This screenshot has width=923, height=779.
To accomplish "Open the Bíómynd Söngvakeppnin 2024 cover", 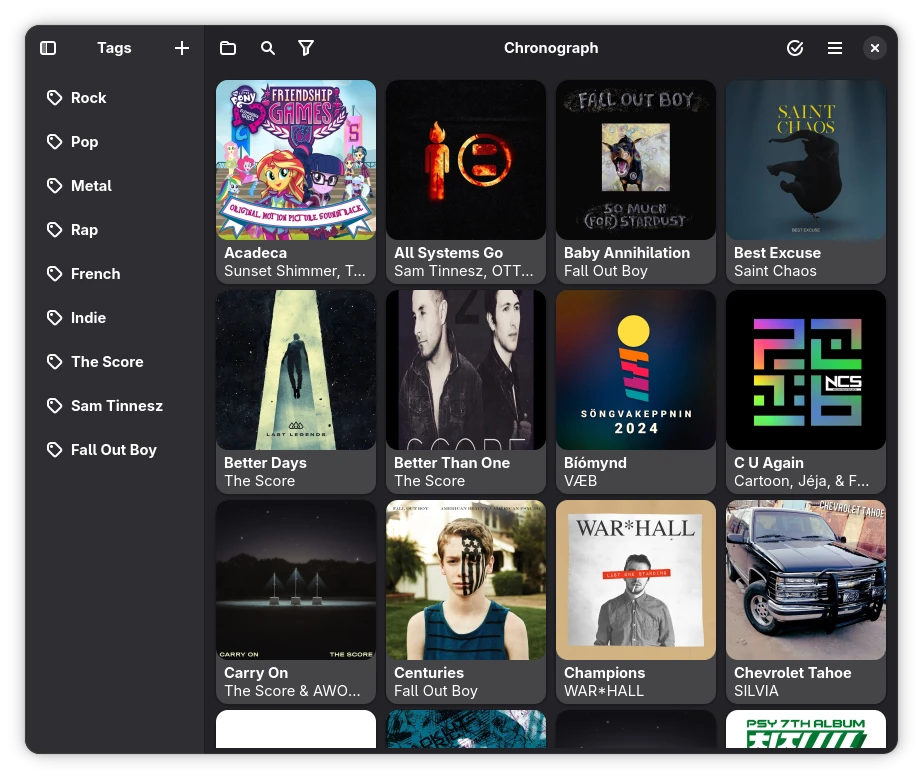I will (x=636, y=370).
